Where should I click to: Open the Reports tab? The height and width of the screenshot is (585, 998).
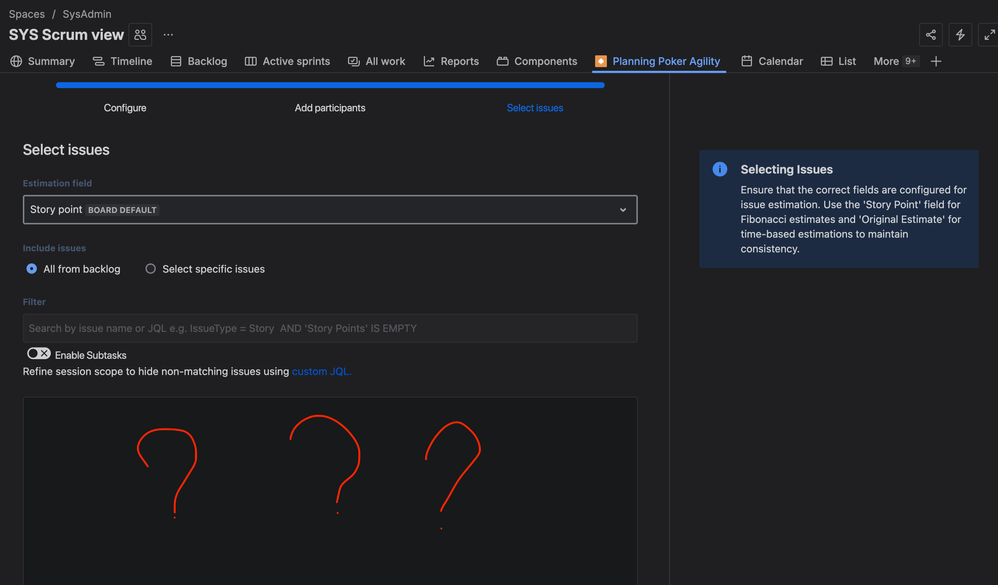tap(451, 61)
